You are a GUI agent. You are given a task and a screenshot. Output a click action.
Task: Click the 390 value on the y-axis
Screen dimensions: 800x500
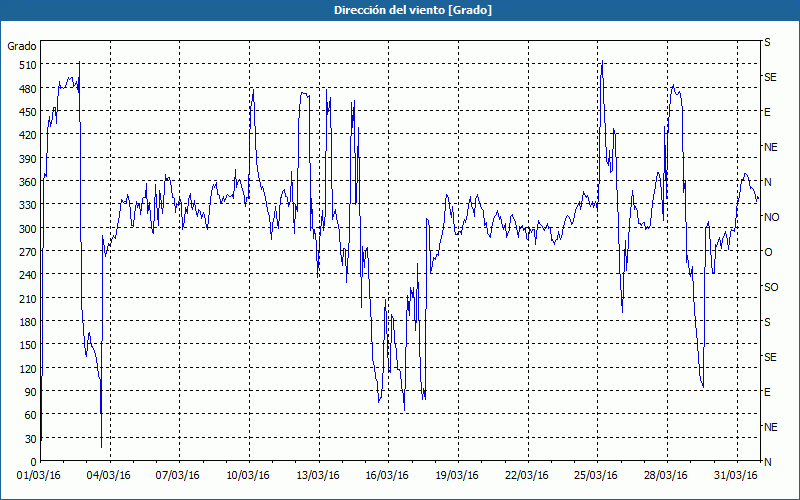[x=28, y=159]
